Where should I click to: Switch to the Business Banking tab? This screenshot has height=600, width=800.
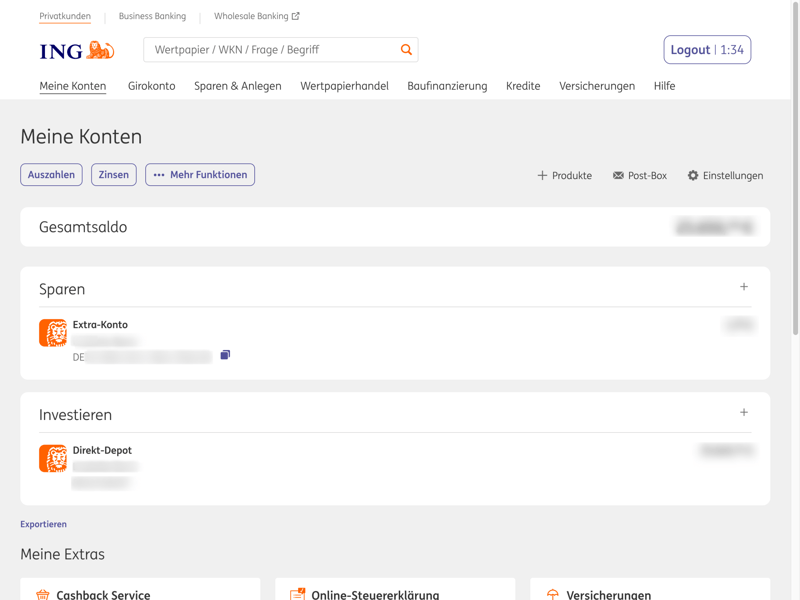[152, 16]
